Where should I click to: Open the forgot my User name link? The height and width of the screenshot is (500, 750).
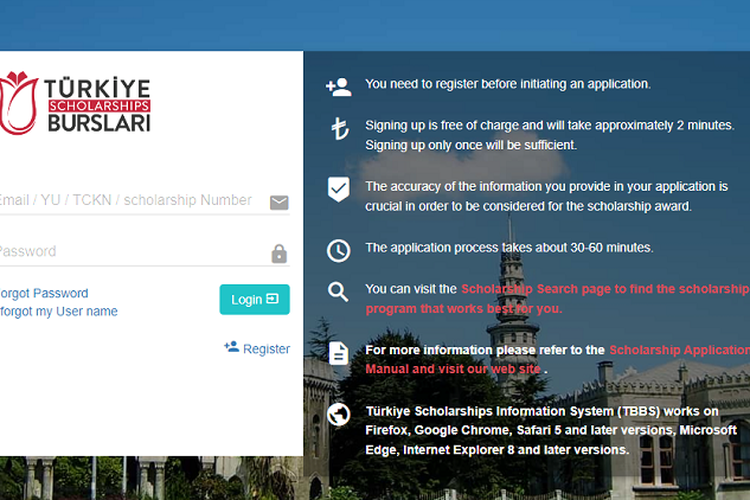tap(59, 311)
